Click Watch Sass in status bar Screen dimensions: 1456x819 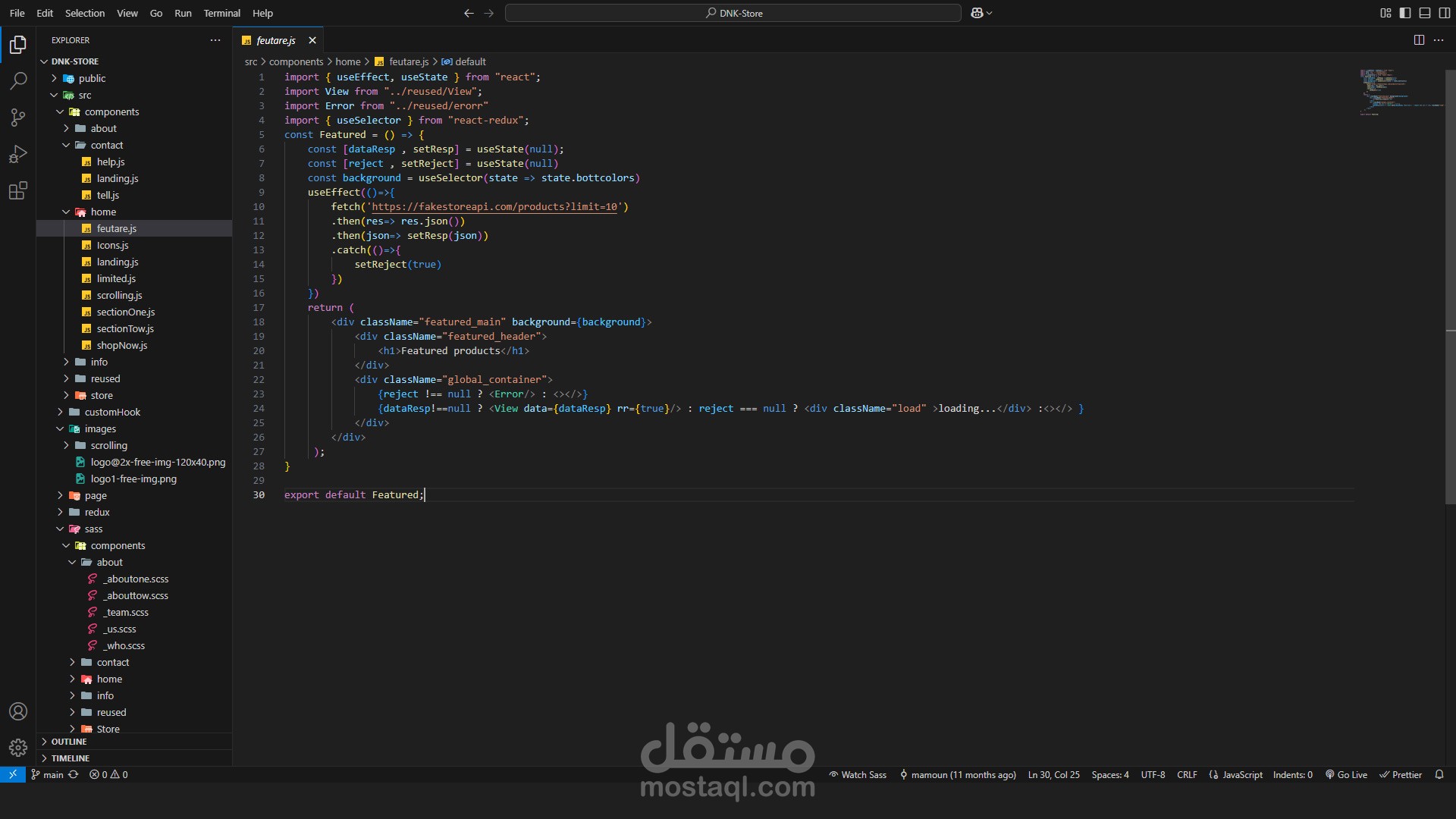pyautogui.click(x=857, y=774)
